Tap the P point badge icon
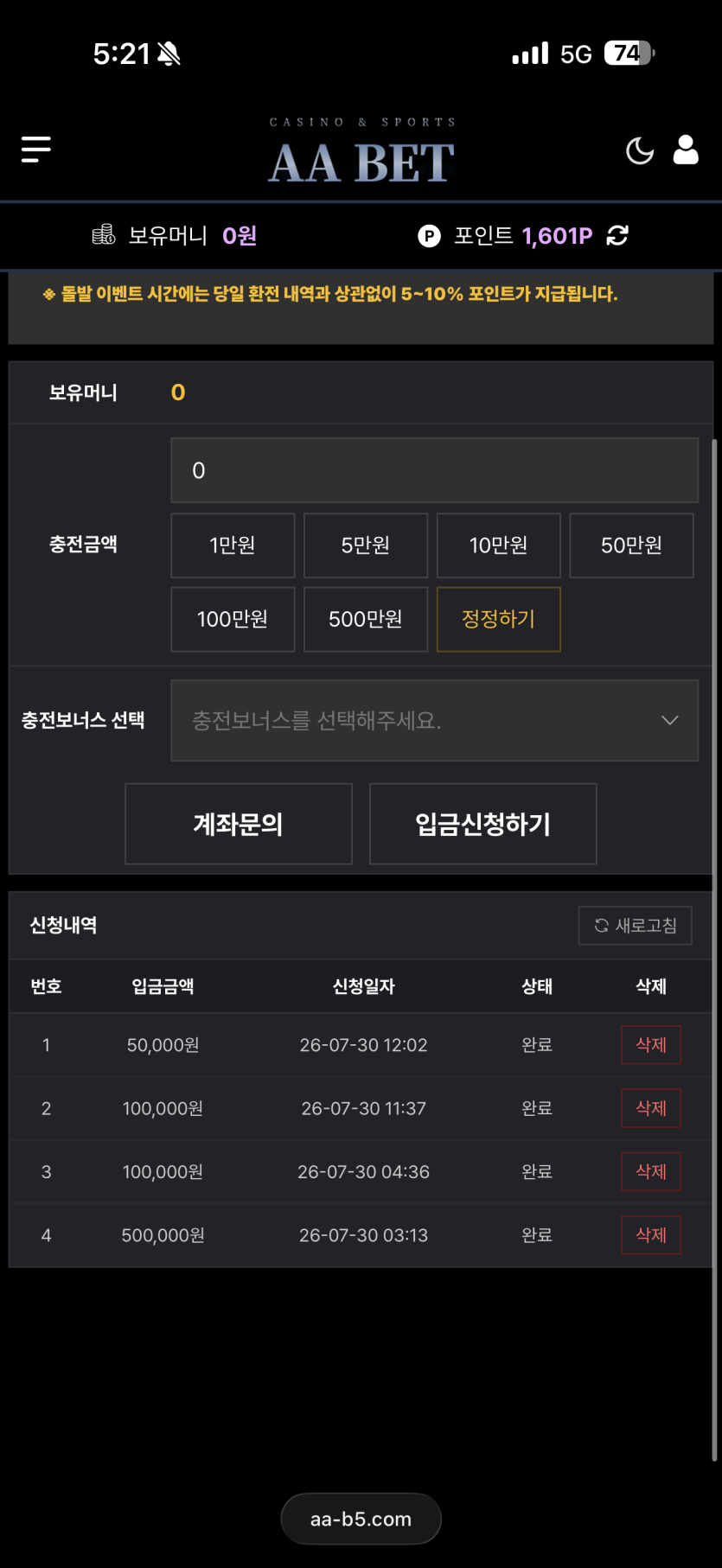722x1568 pixels. (x=429, y=235)
